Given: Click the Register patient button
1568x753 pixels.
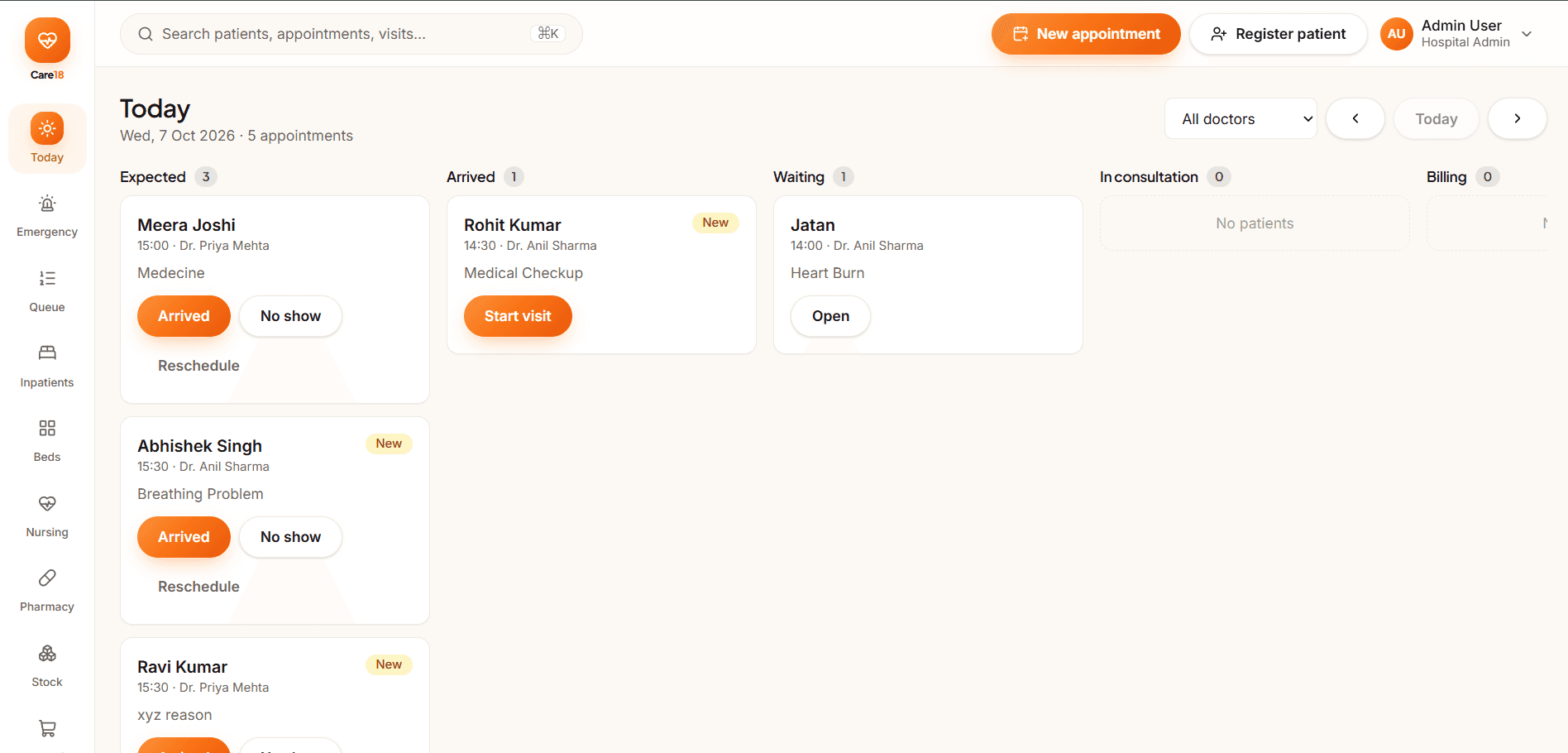Looking at the screenshot, I should click(1278, 34).
